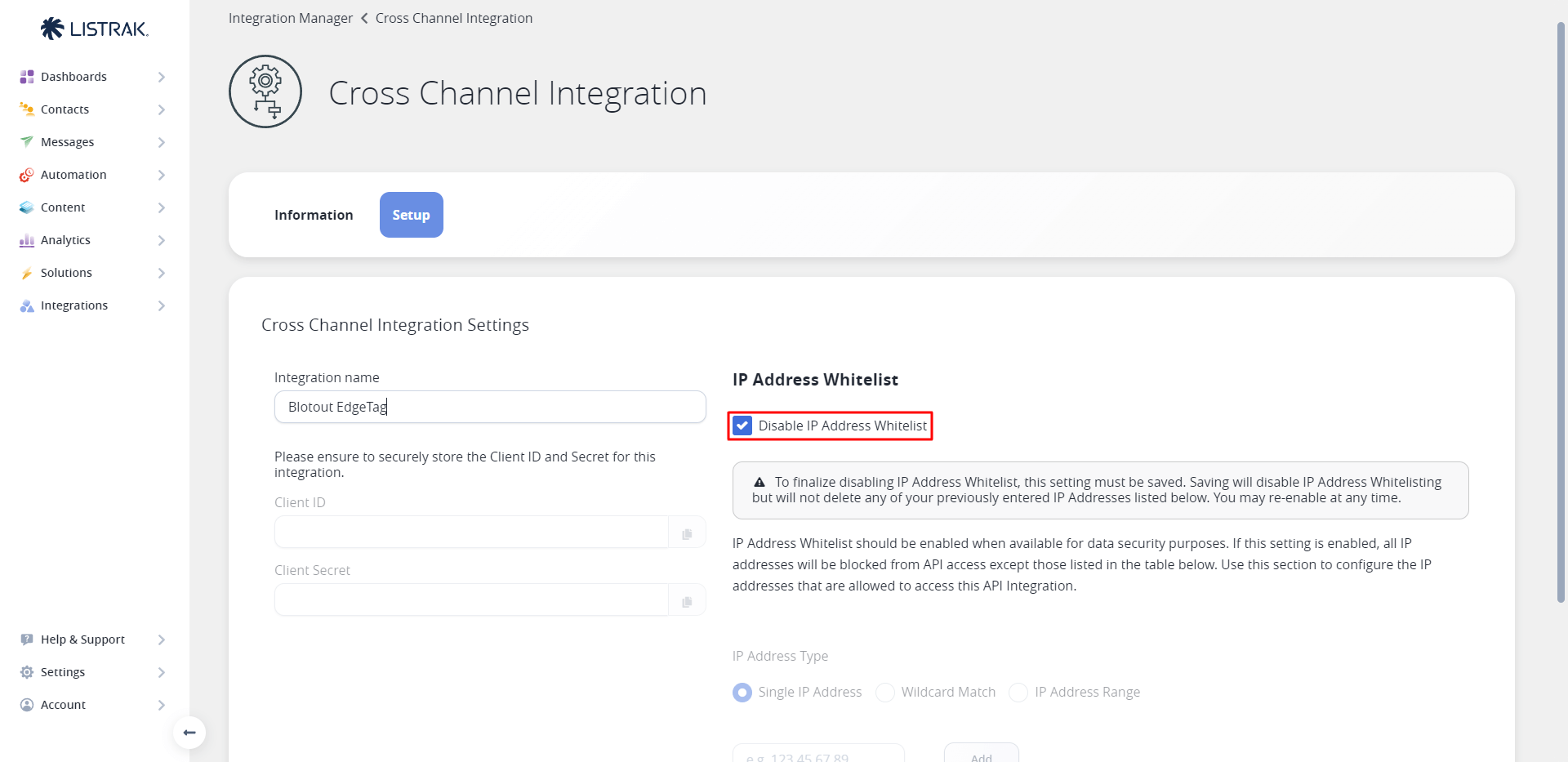
Task: Click the Analytics bar chart icon
Action: (27, 240)
